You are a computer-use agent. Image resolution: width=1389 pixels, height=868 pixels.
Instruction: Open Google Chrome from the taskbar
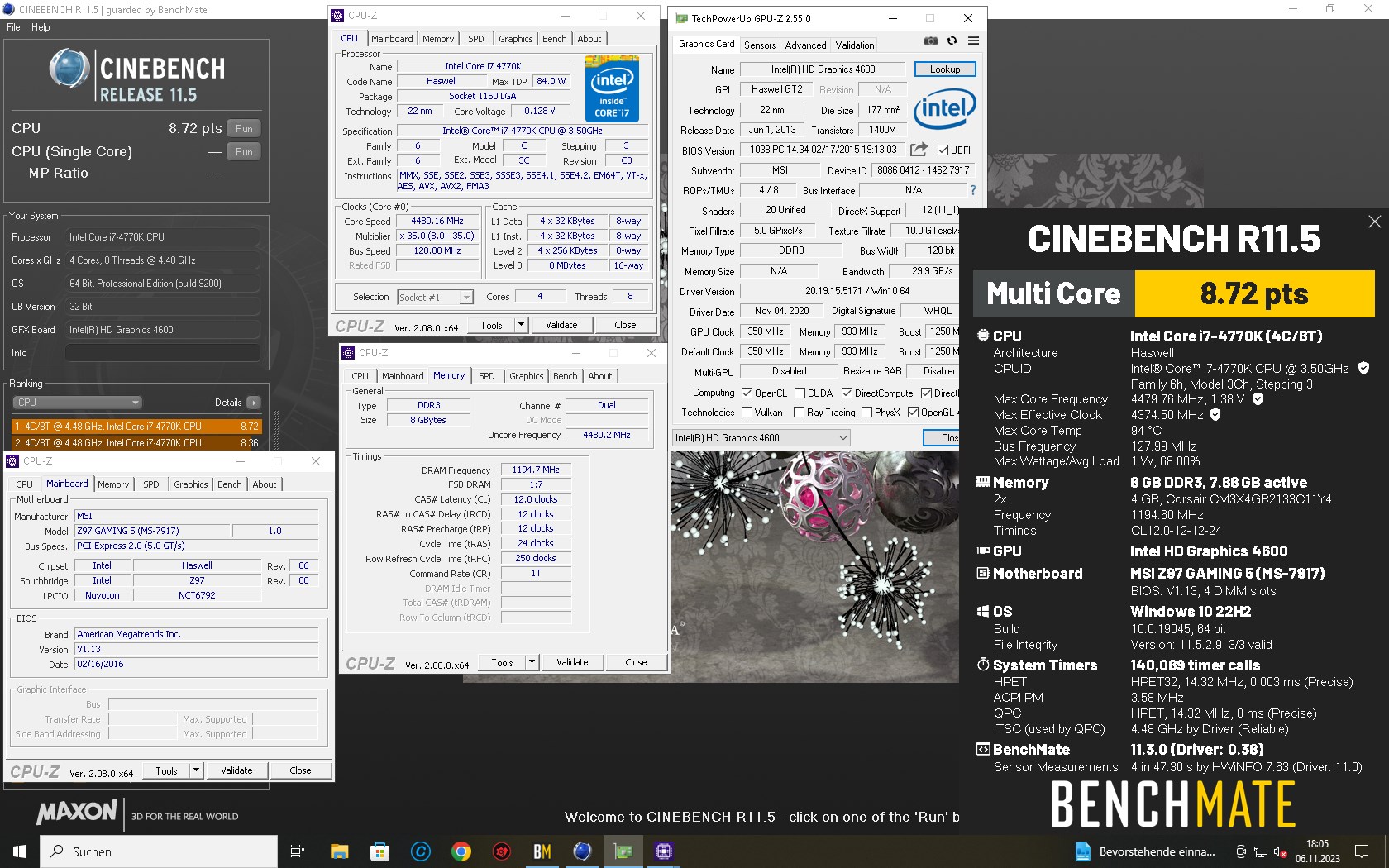tap(461, 851)
